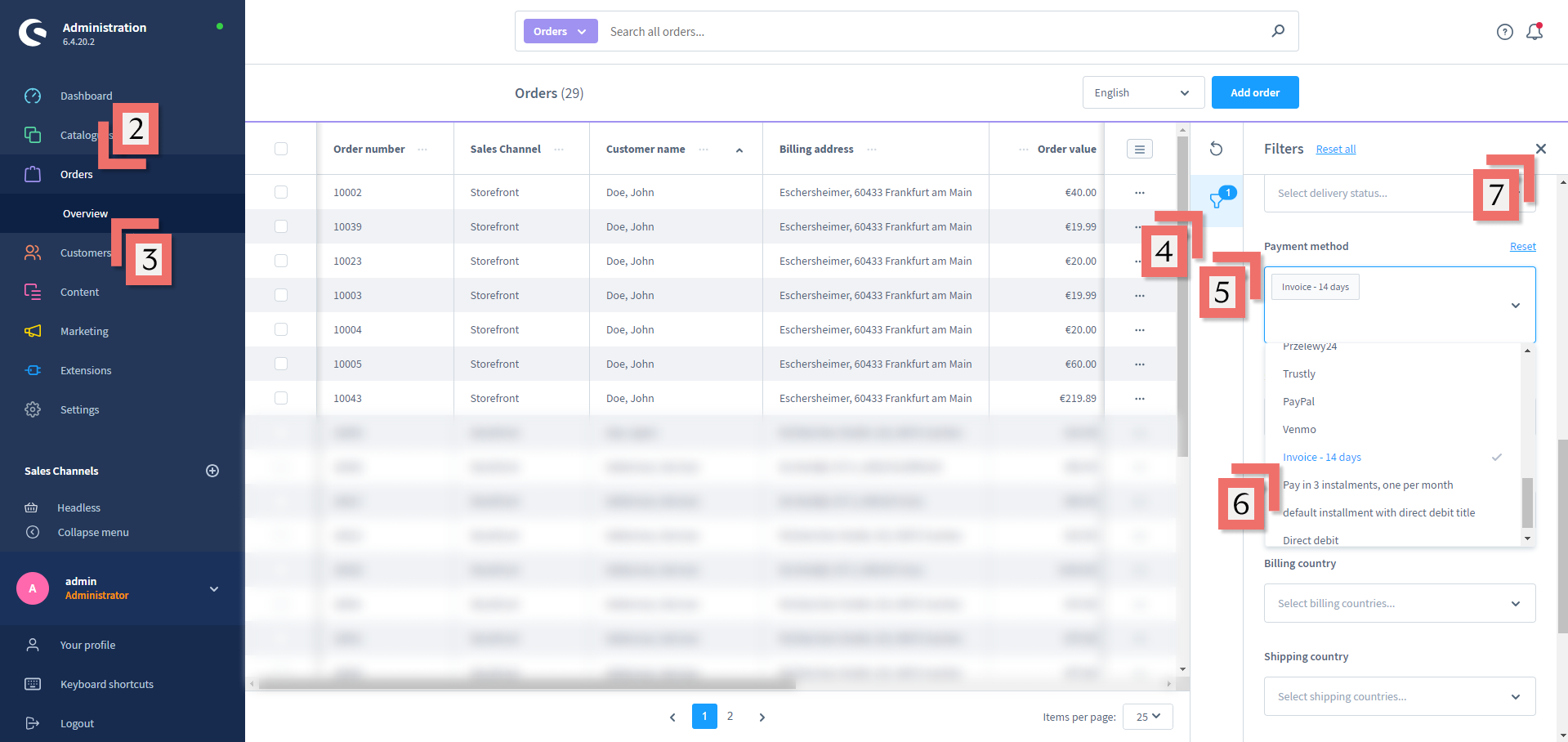Open the items per page dropdown
The image size is (1568, 742).
1147,717
